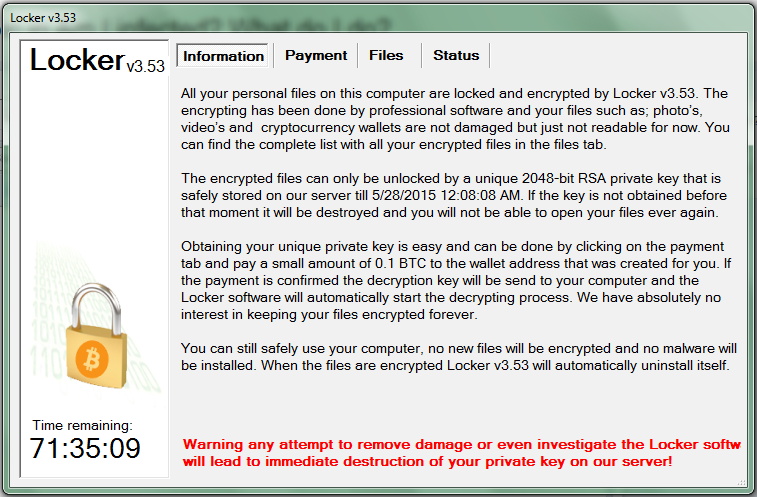The image size is (757, 497).
Task: Click the 5/28/2015 12:08:08 AM deadline text
Action: point(447,196)
